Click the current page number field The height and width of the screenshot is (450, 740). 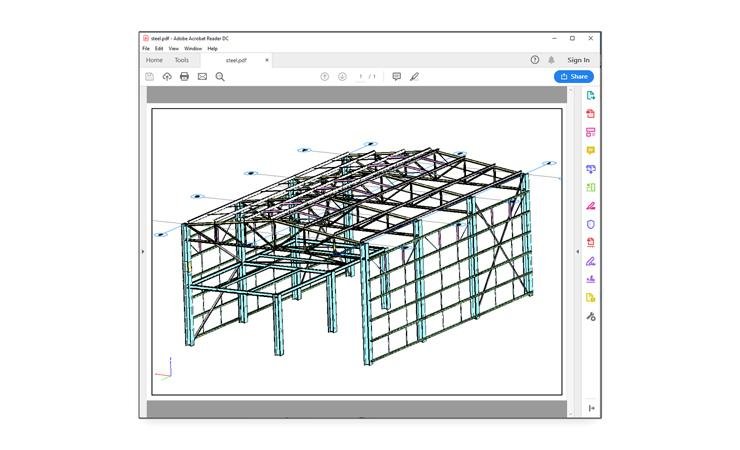(361, 76)
